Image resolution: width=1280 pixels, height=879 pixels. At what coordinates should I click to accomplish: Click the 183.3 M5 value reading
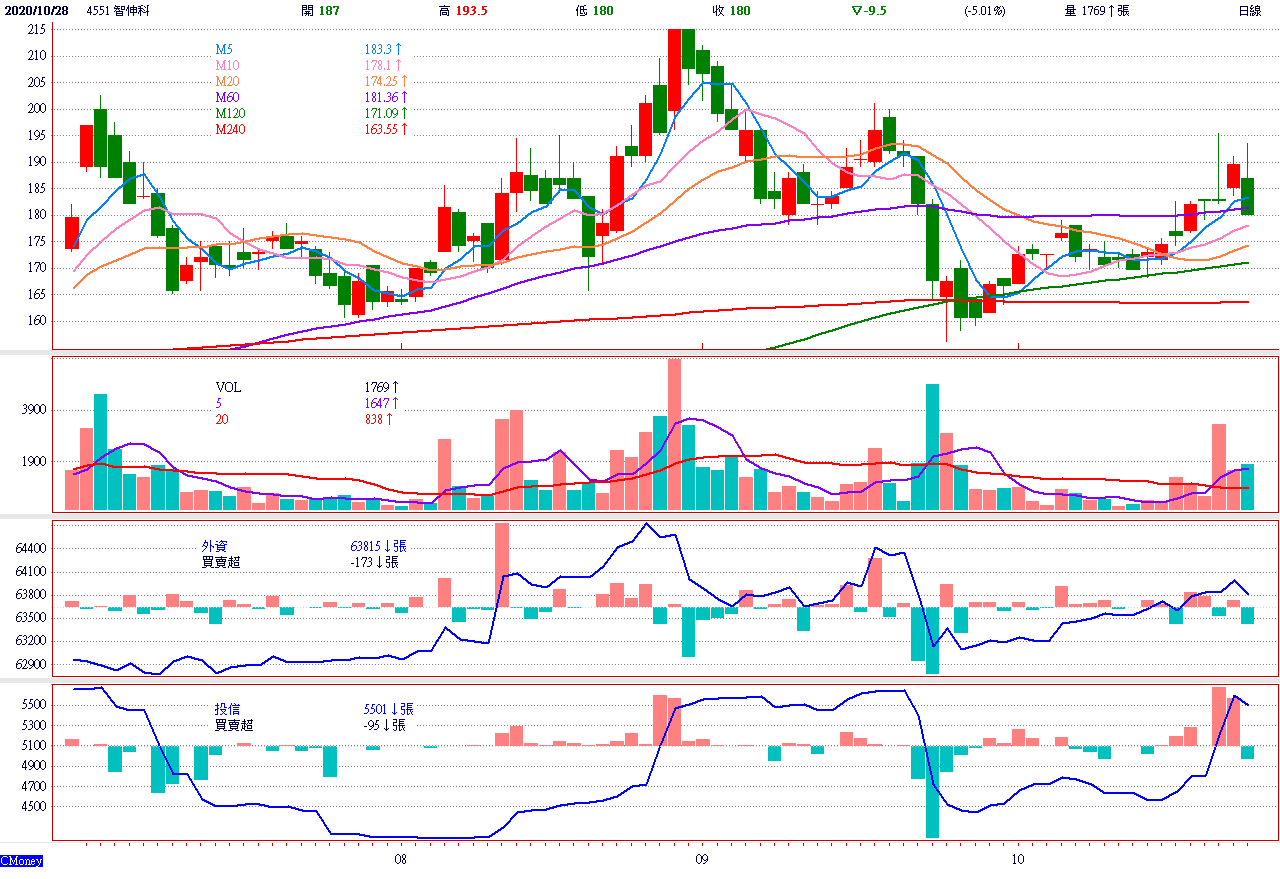pos(383,49)
